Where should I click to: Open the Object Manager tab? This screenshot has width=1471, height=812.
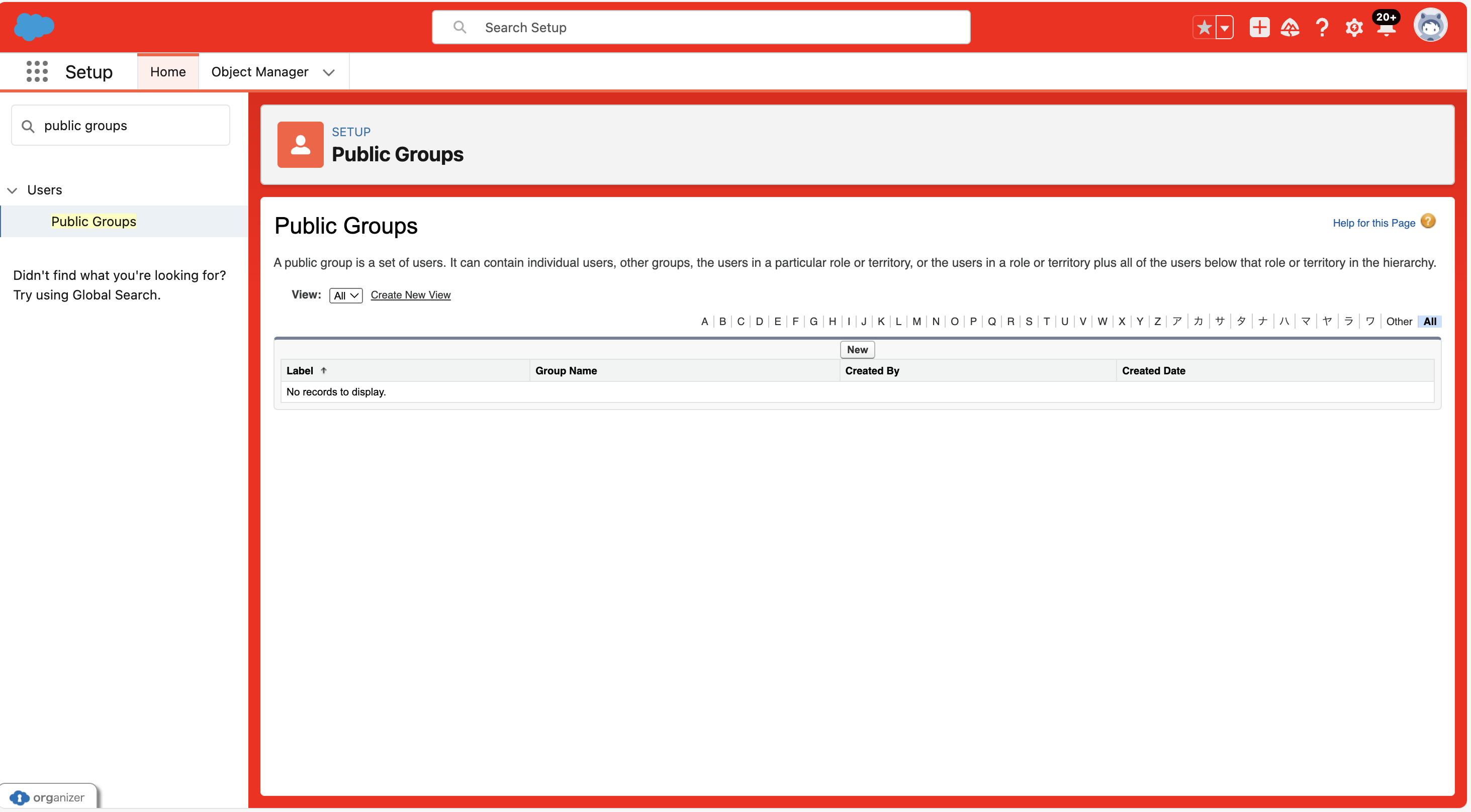(260, 72)
